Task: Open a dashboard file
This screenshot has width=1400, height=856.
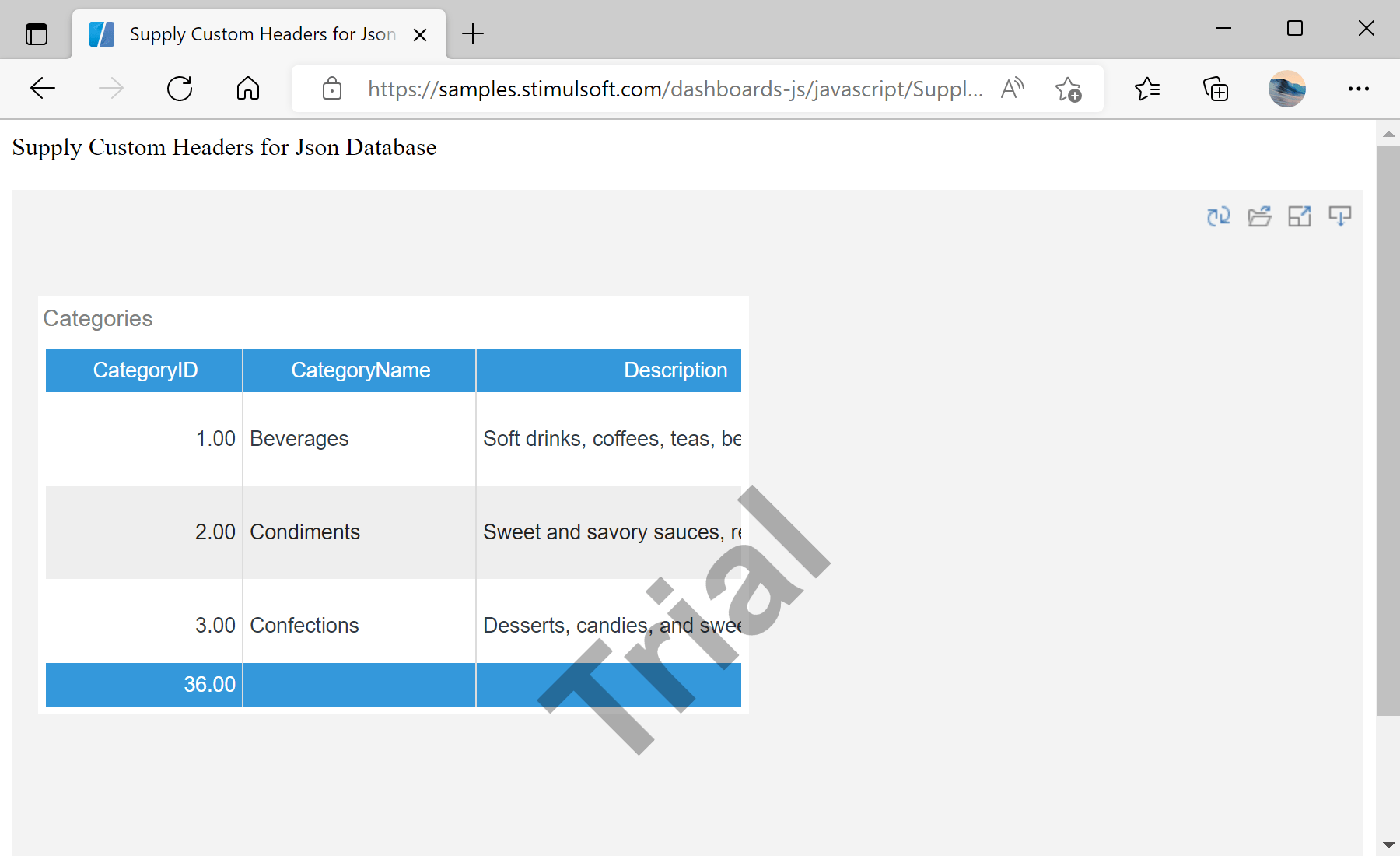Action: tap(1260, 216)
